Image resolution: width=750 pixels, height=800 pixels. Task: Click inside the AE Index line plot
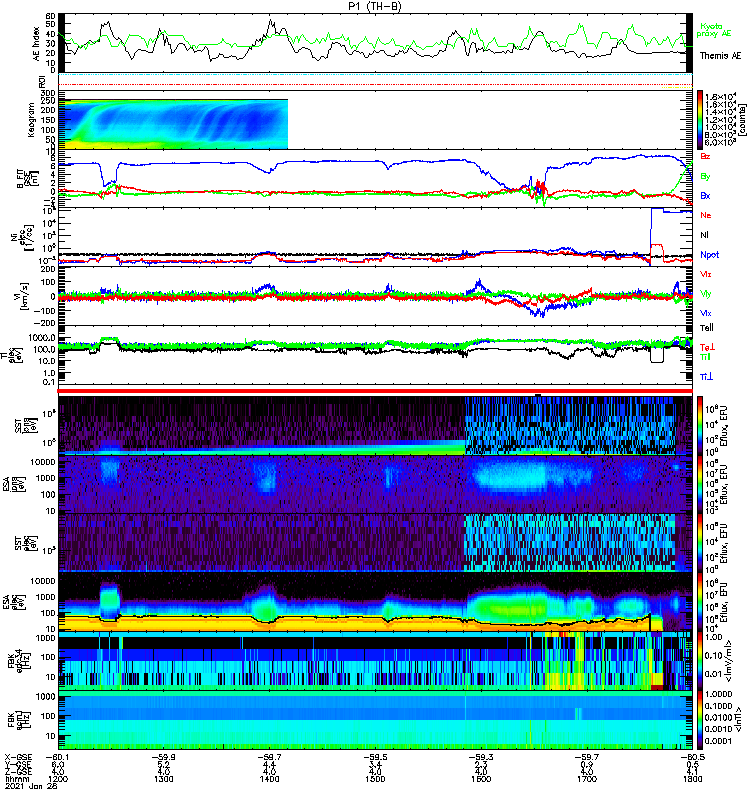click(x=375, y=43)
